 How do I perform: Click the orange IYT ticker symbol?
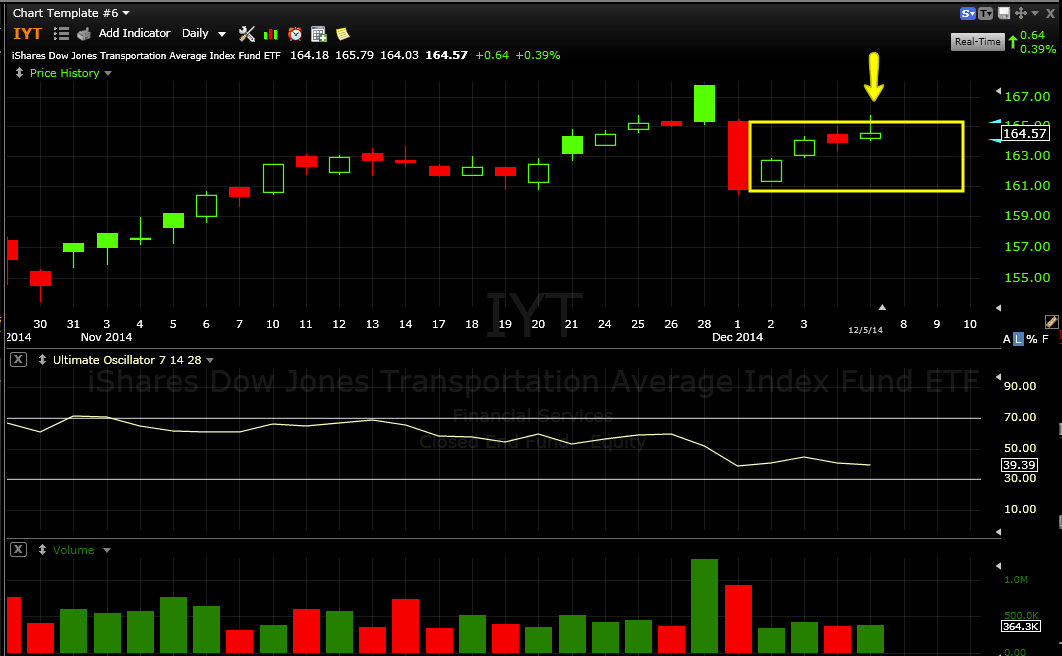point(28,34)
